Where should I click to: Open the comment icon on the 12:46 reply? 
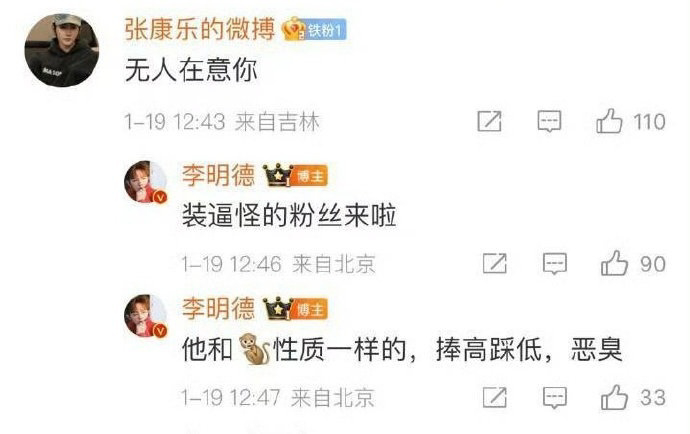[554, 263]
